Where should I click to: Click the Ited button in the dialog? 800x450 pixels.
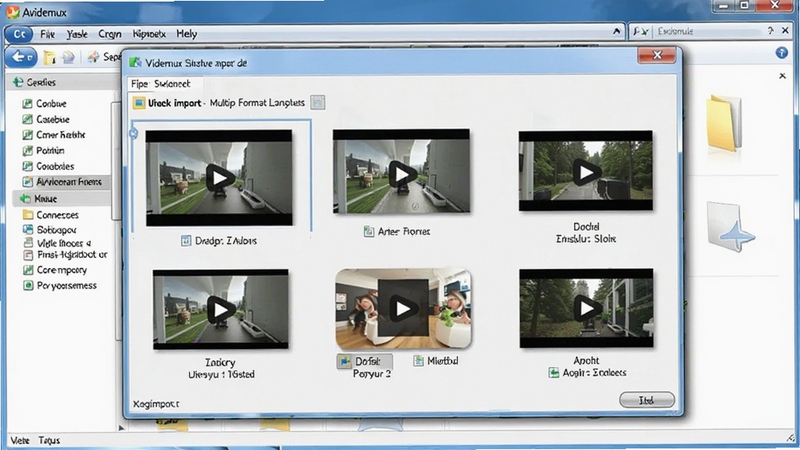click(x=646, y=400)
